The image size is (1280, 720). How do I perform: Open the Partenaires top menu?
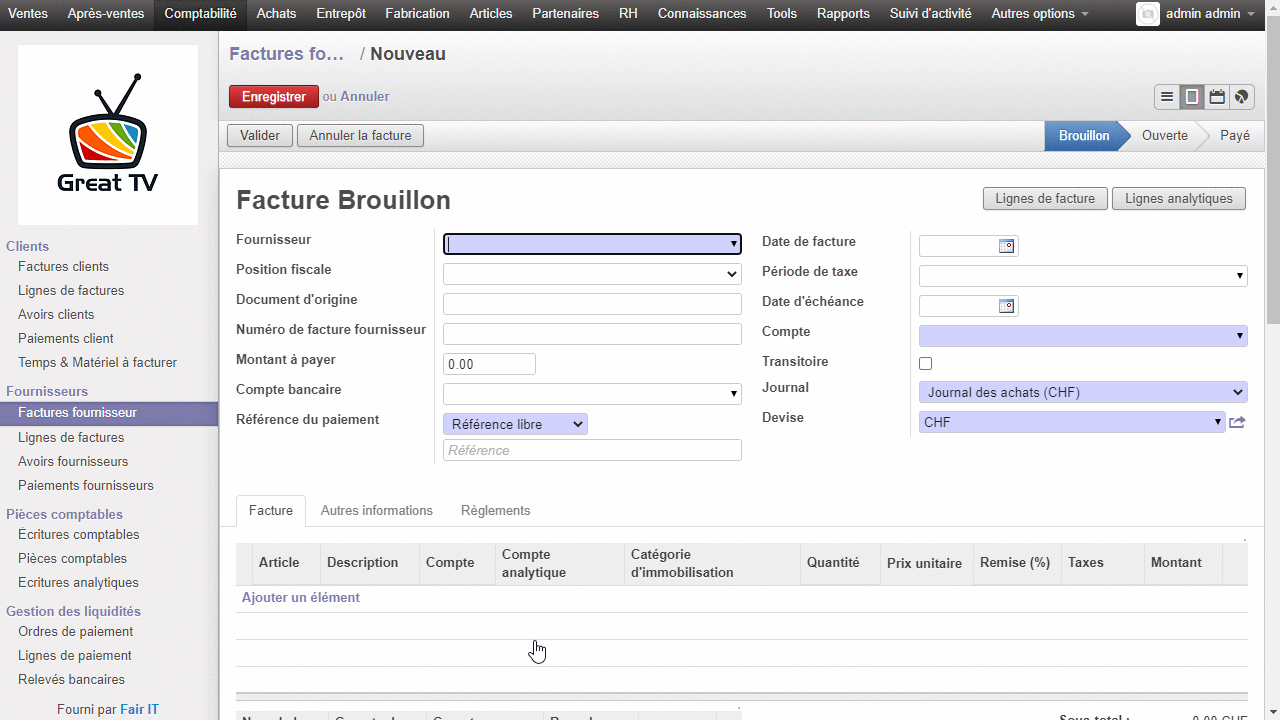[x=565, y=14]
